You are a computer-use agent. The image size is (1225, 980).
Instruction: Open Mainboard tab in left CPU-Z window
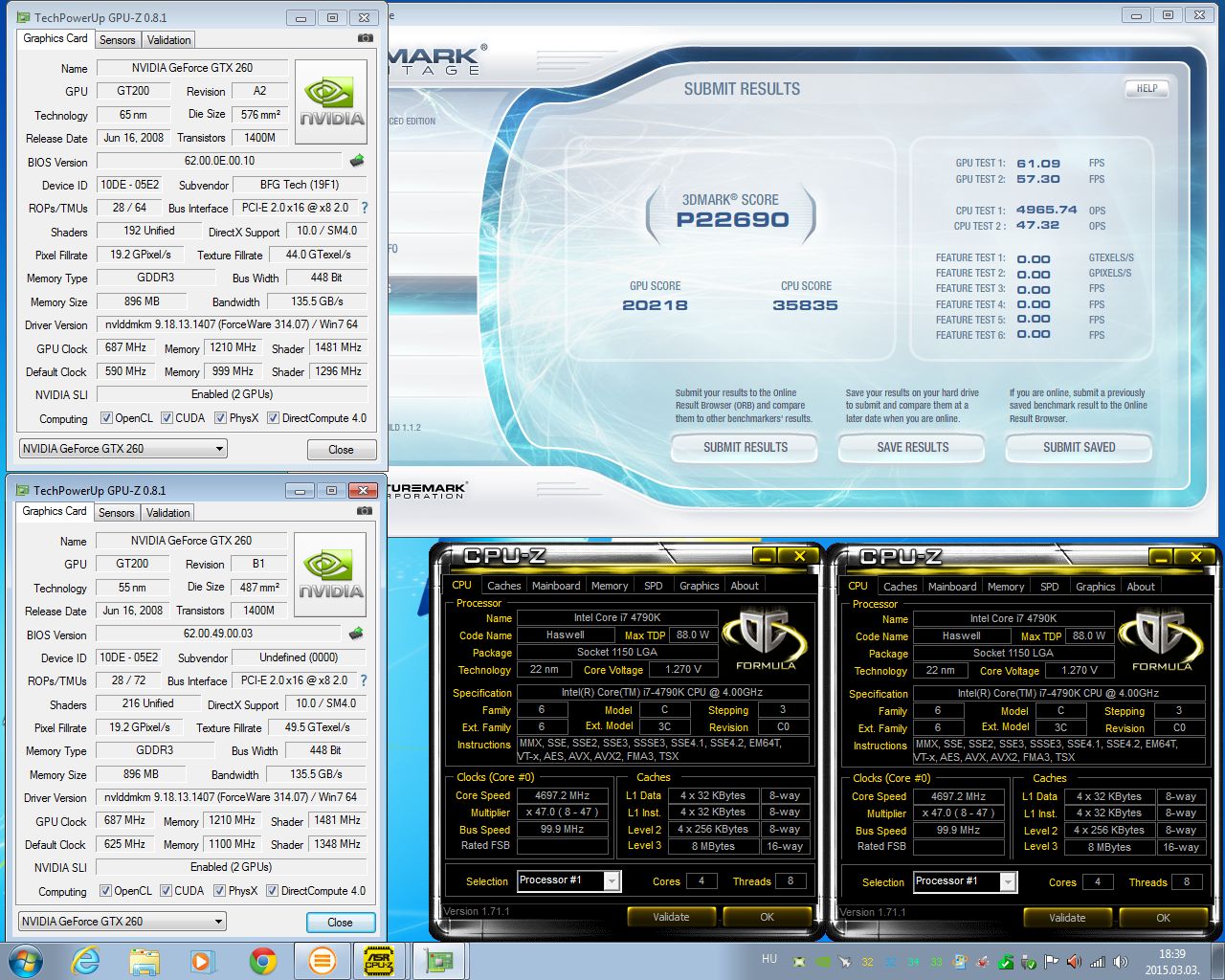click(556, 586)
